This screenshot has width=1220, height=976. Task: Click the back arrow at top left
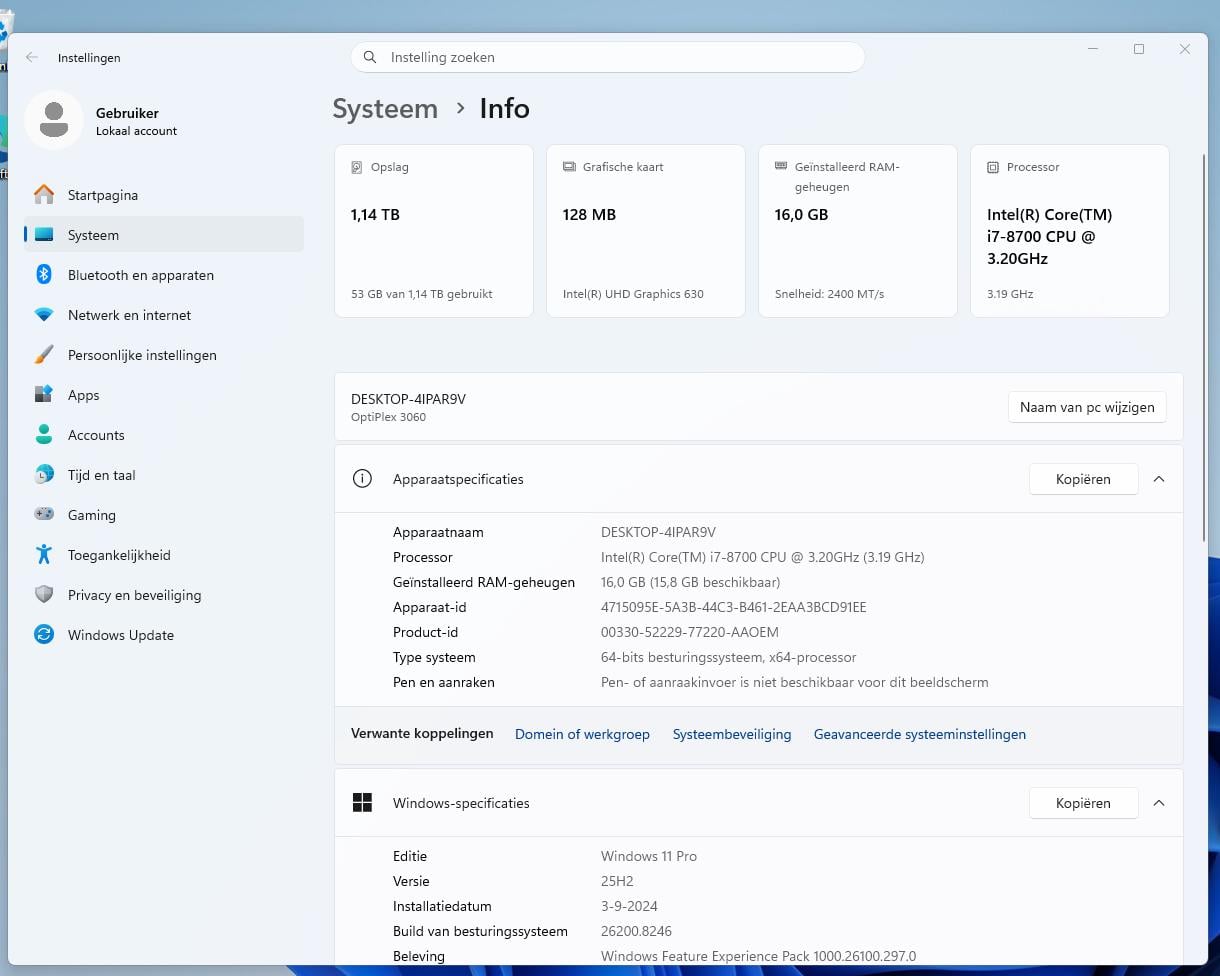tap(31, 57)
